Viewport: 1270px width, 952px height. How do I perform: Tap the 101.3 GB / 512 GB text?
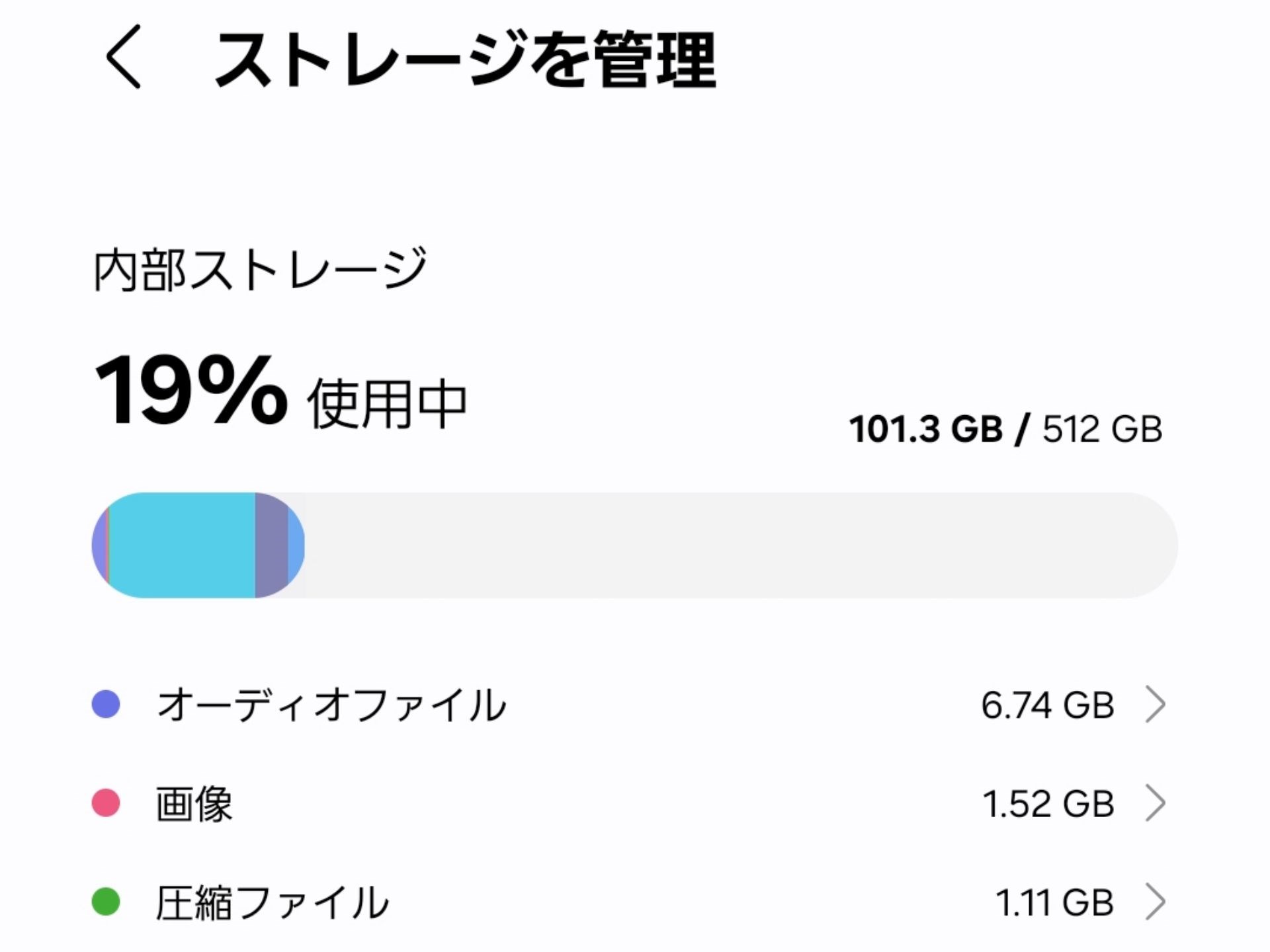click(1005, 428)
